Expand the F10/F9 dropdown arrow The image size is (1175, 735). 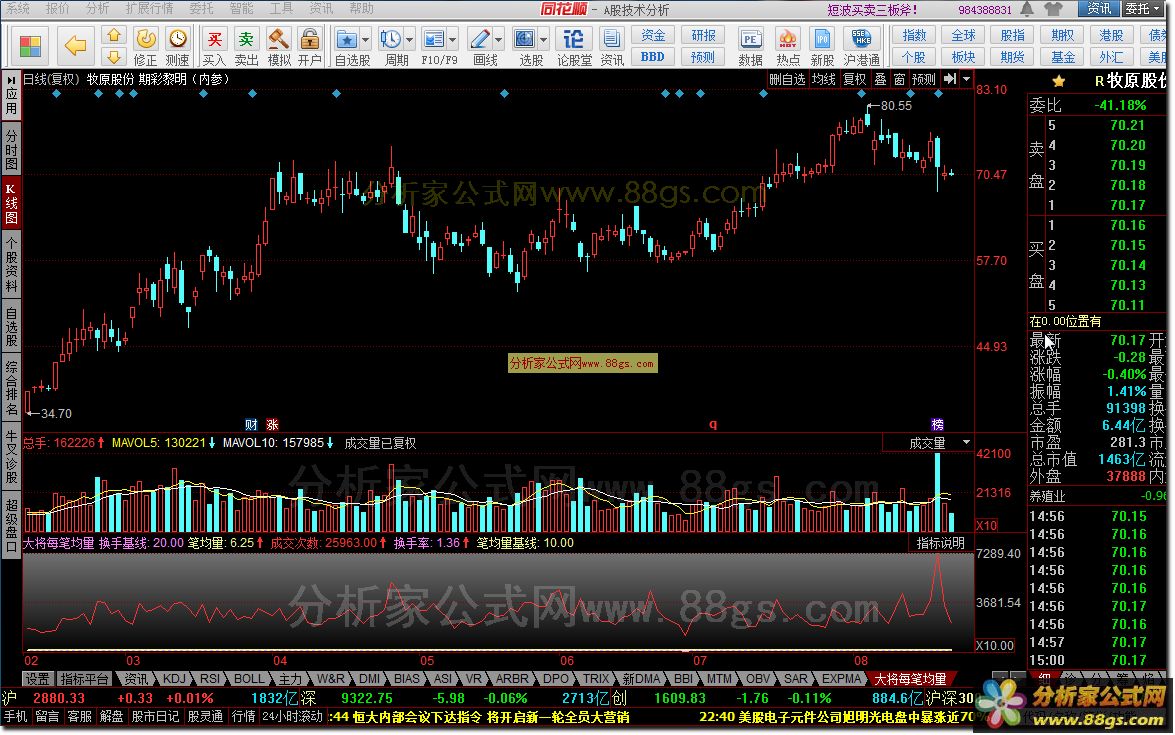tap(453, 39)
